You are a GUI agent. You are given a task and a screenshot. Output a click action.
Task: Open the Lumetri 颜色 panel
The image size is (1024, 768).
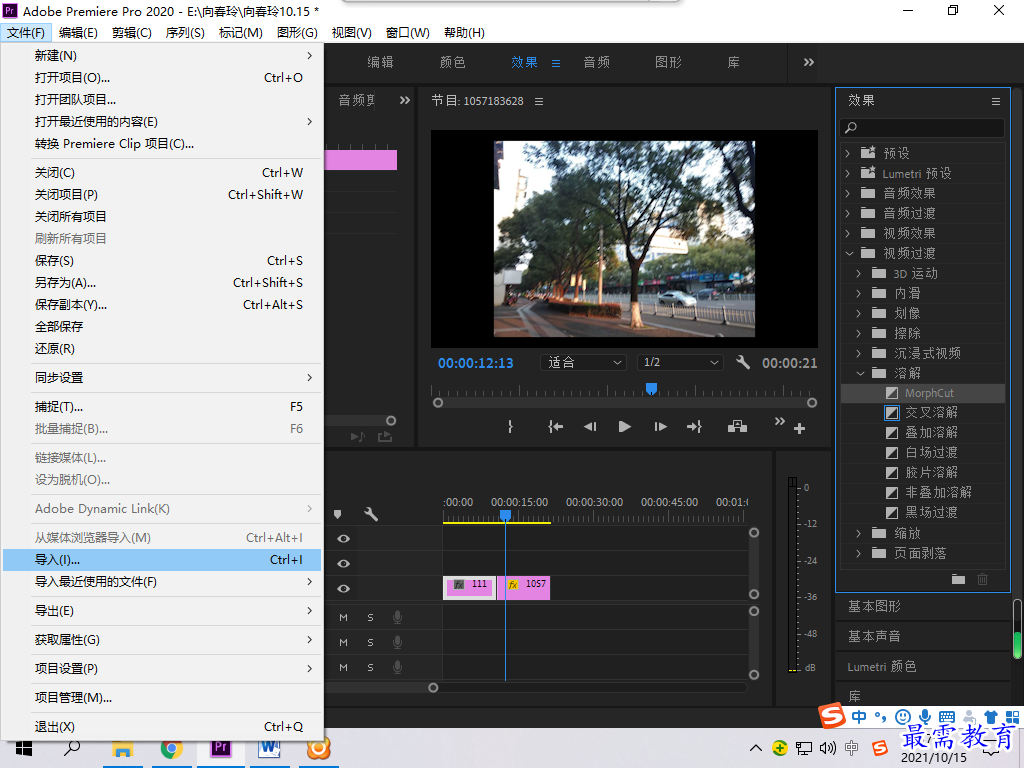click(x=882, y=666)
